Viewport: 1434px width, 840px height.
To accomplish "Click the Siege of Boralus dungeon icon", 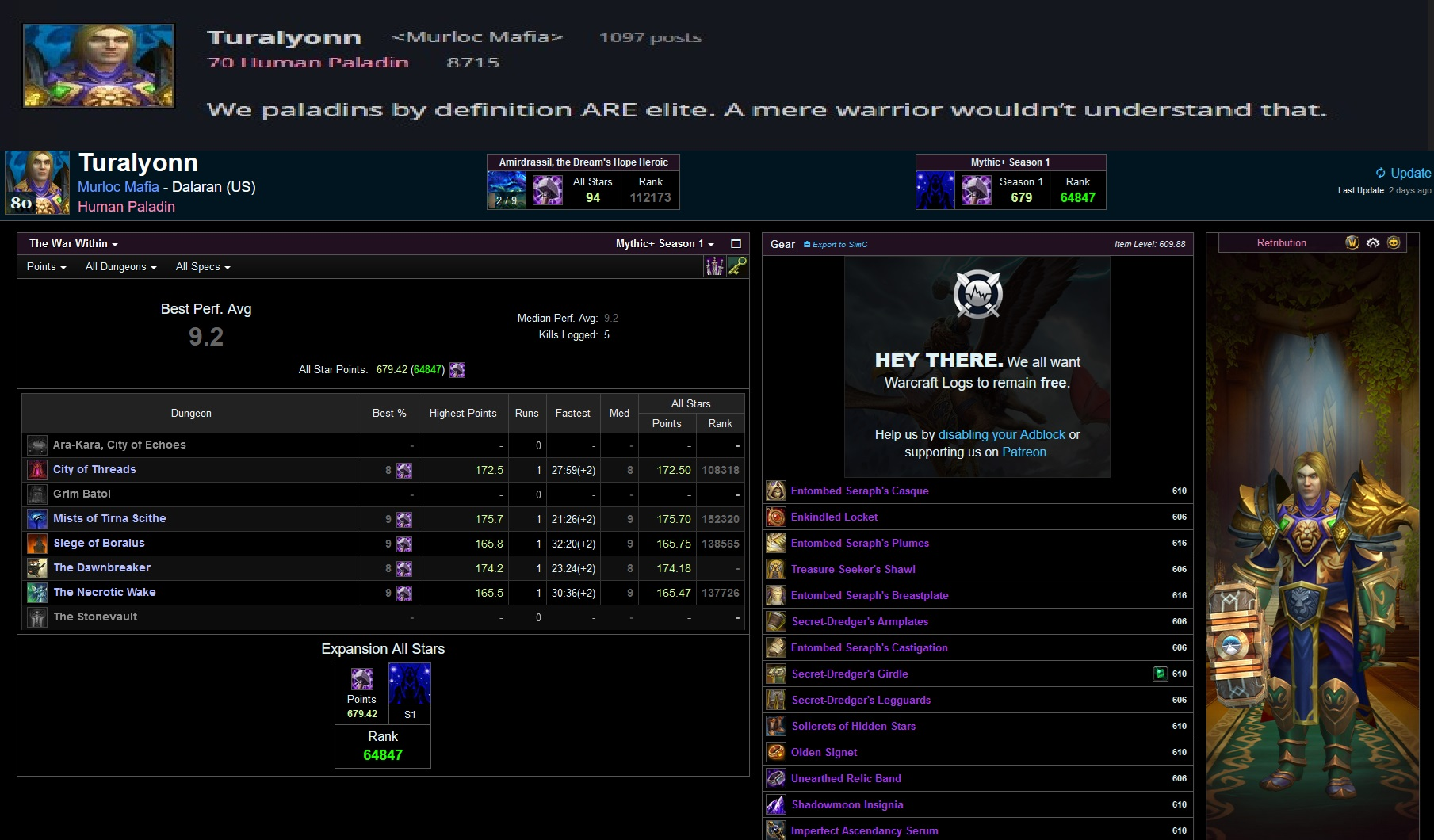I will [x=37, y=544].
